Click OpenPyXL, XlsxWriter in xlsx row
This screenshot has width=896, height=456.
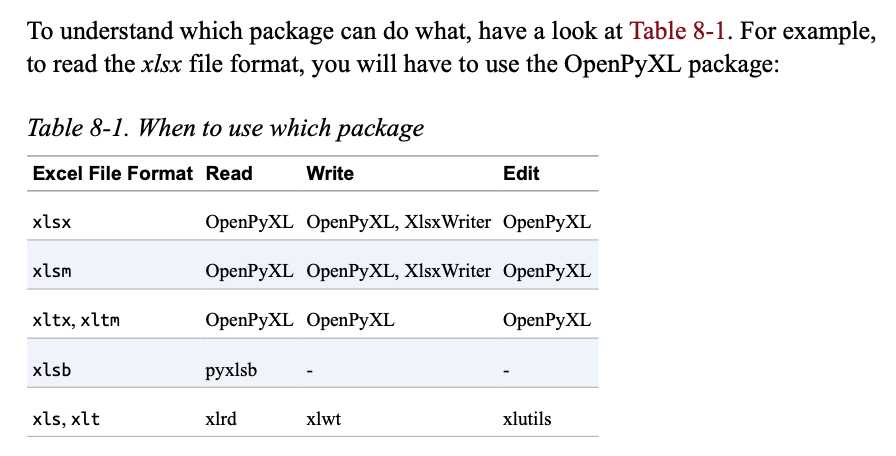398,222
